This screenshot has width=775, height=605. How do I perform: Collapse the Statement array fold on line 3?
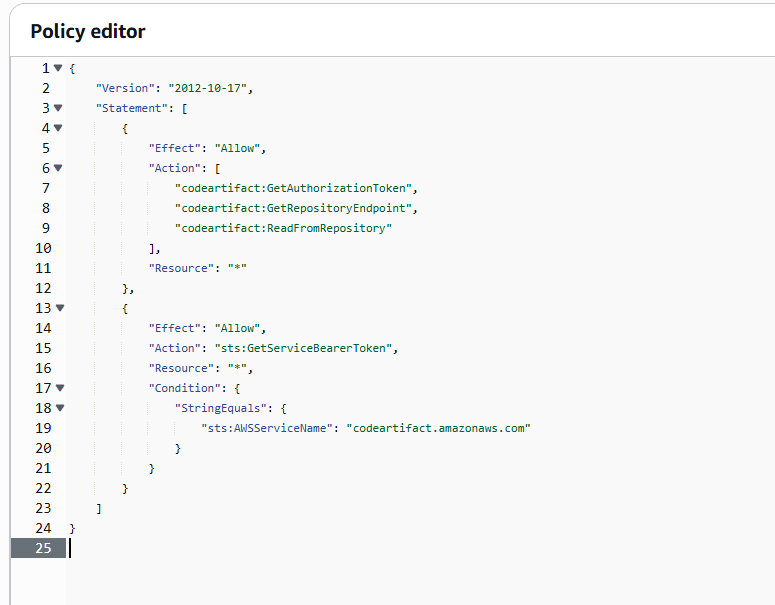[x=58, y=108]
